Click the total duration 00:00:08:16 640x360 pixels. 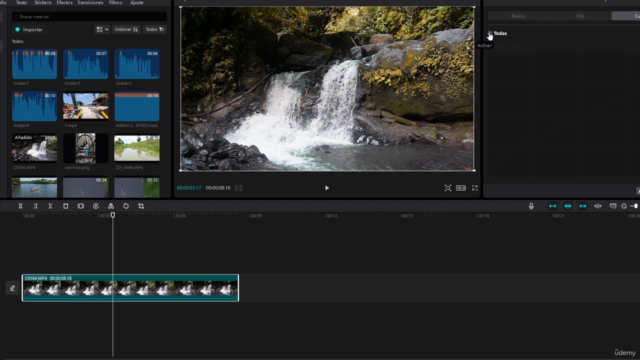pyautogui.click(x=218, y=188)
